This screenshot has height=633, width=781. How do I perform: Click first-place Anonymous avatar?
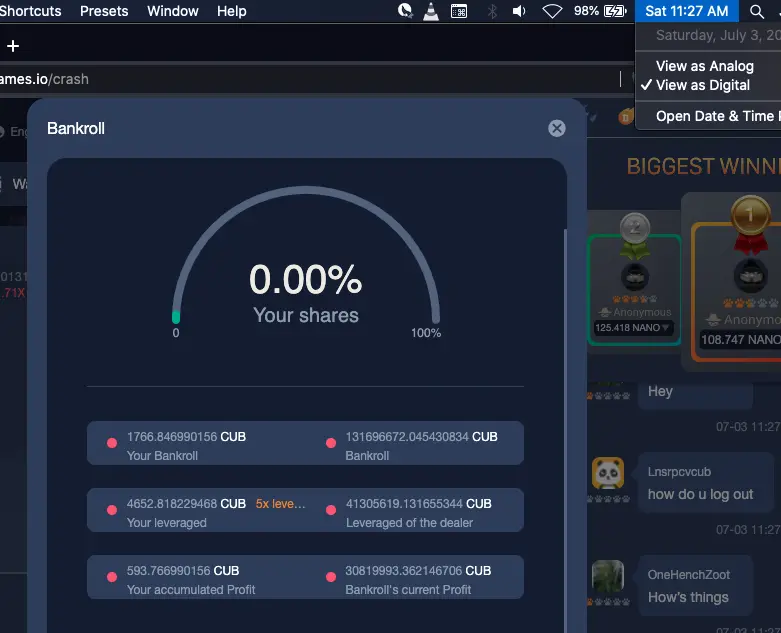tap(750, 275)
